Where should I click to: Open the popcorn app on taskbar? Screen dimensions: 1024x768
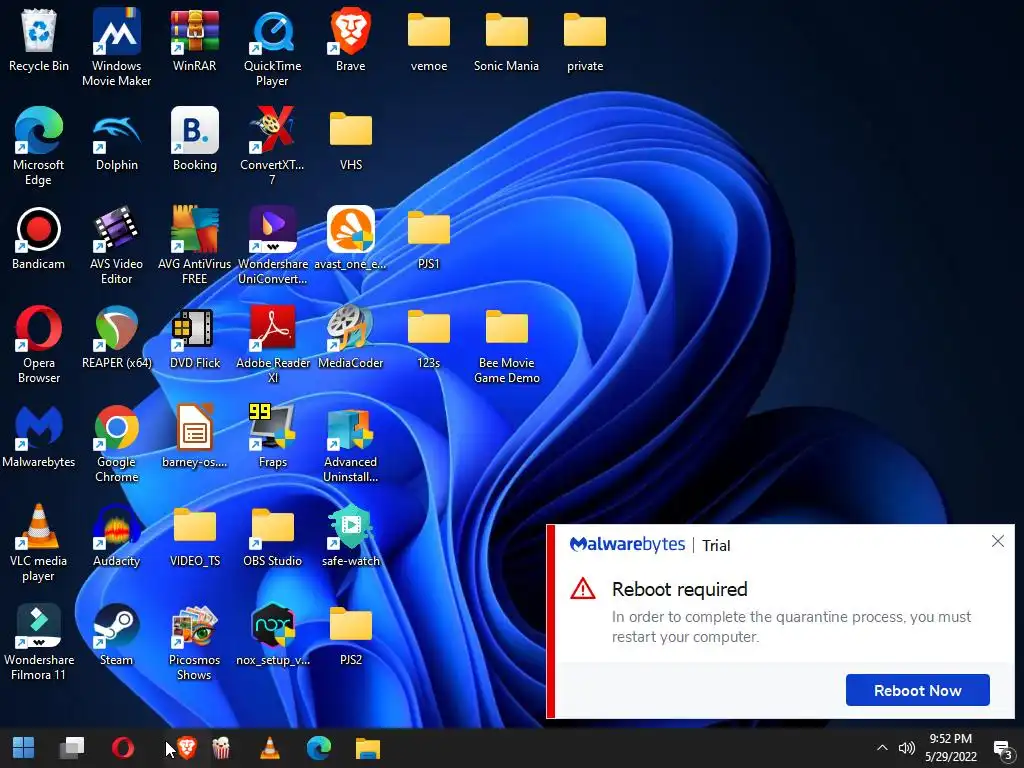[x=221, y=748]
